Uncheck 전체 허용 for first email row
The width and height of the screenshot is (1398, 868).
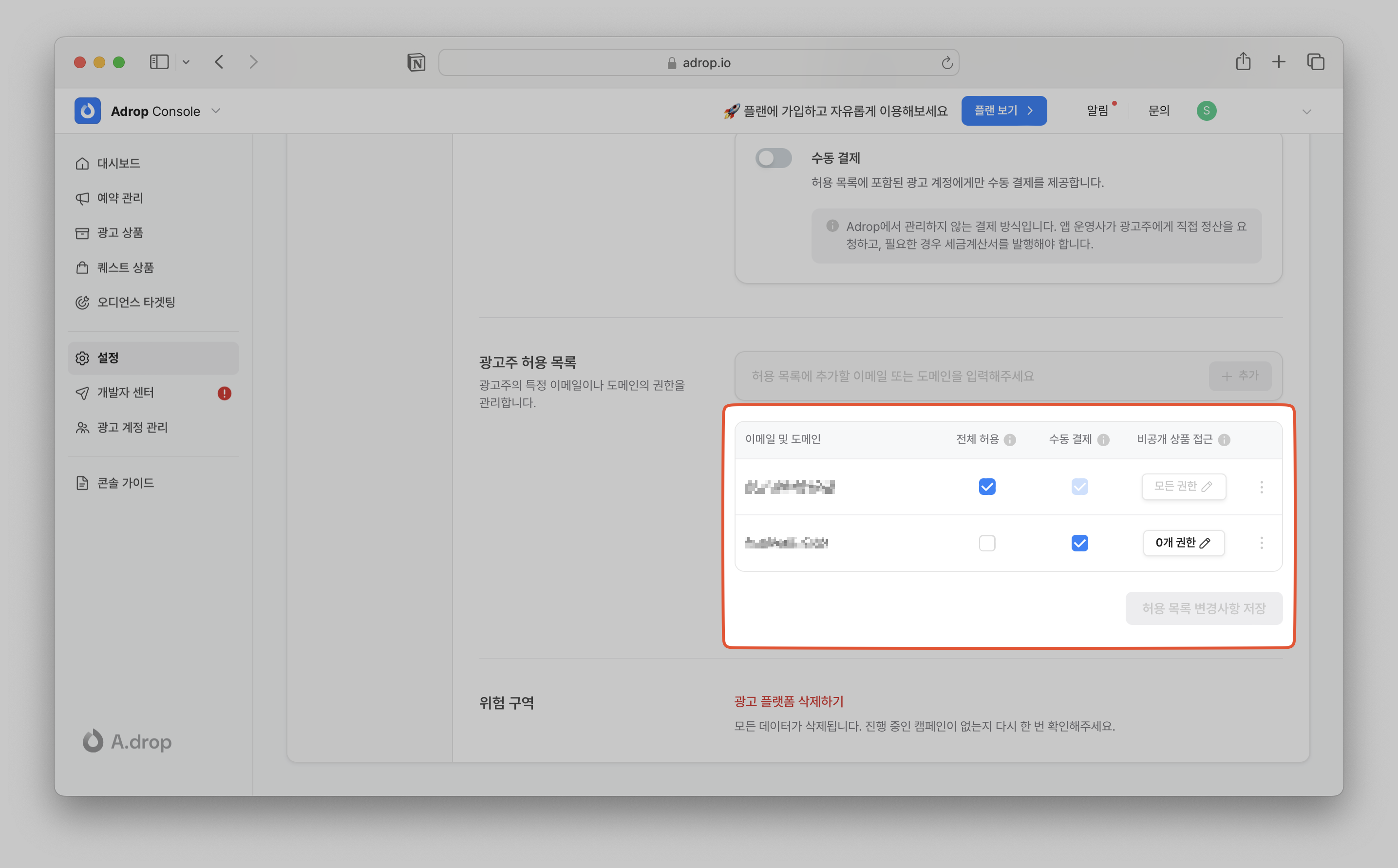click(x=987, y=487)
